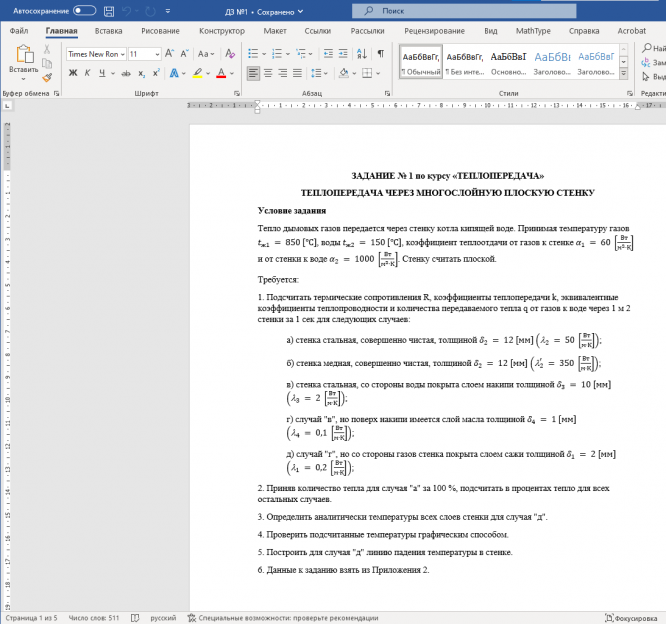This screenshot has width=666, height=624.
Task: Click the Increase font size icon
Action: [x=169, y=54]
